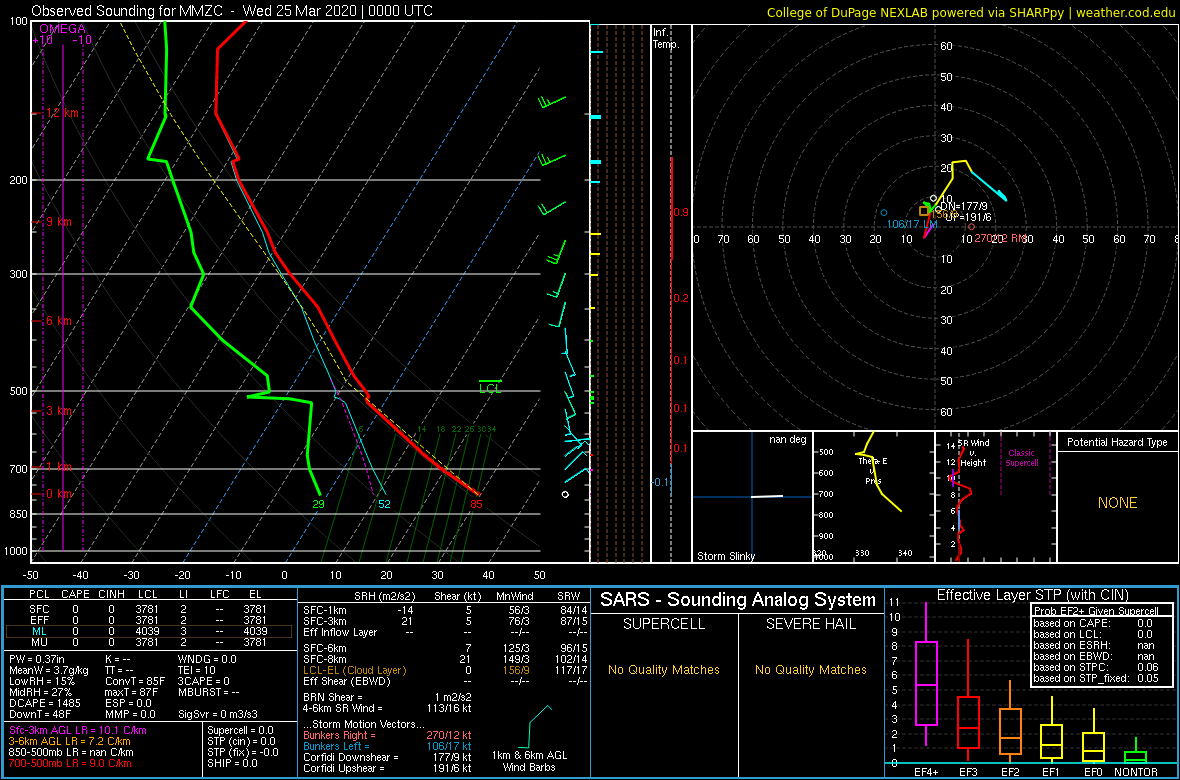
Task: Click the Supercell = 0.0 composite value
Action: click(241, 730)
